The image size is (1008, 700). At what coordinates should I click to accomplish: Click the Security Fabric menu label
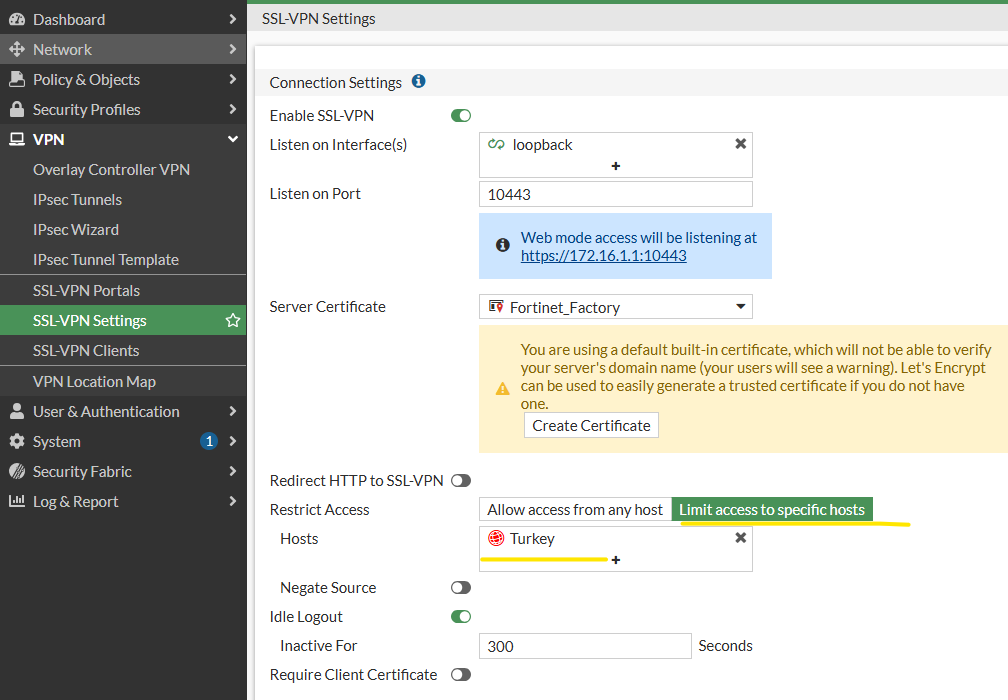(82, 472)
